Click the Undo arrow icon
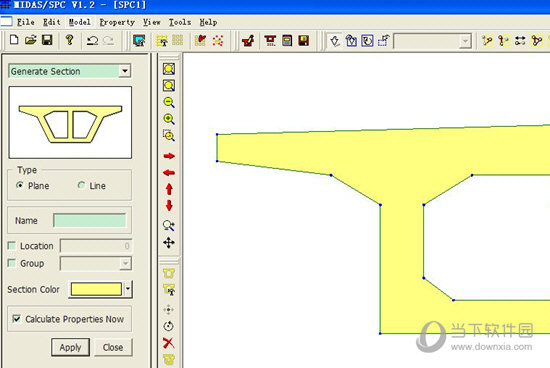 pos(92,41)
